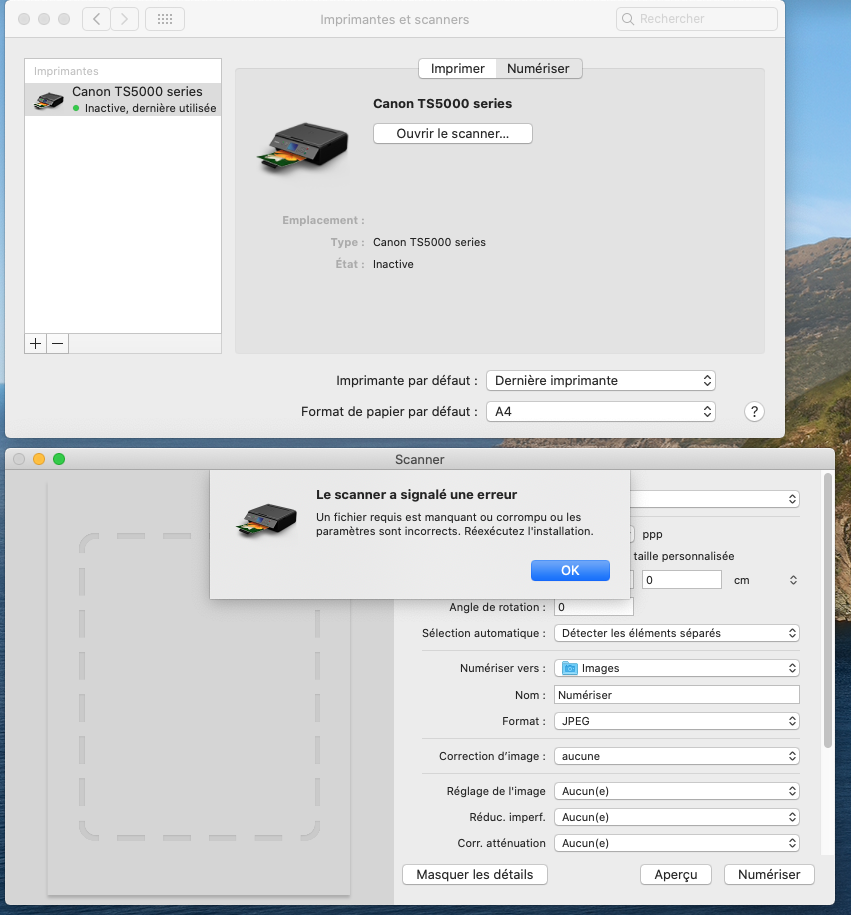Add a printer with the plus button
The height and width of the screenshot is (915, 851).
[36, 344]
